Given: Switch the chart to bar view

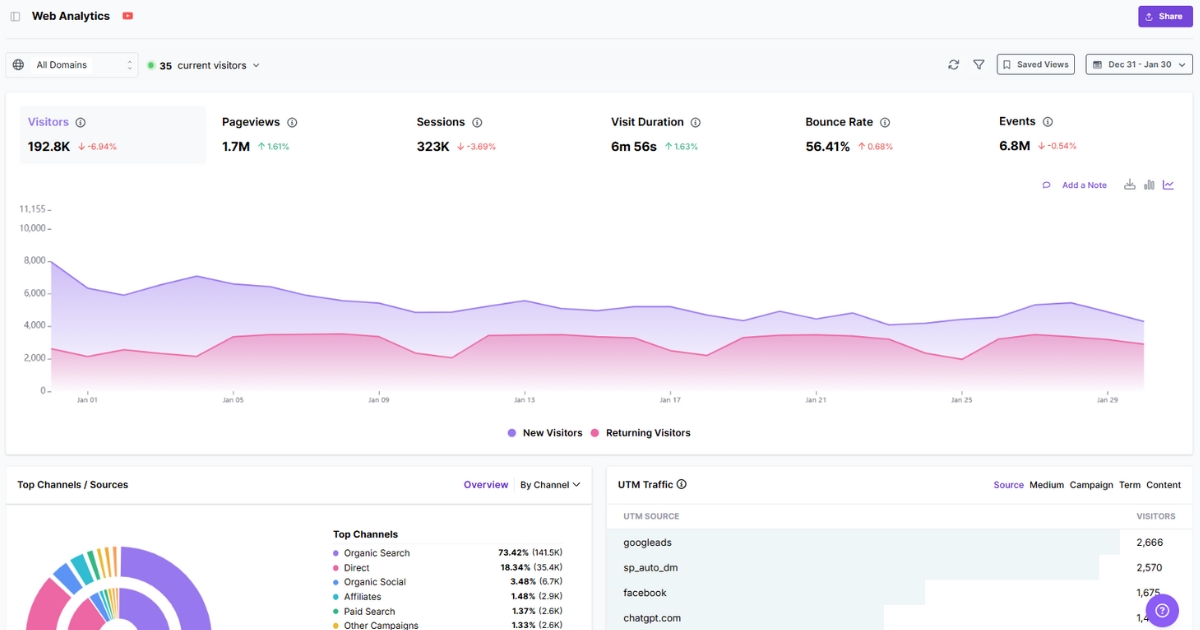Looking at the screenshot, I should (1148, 184).
